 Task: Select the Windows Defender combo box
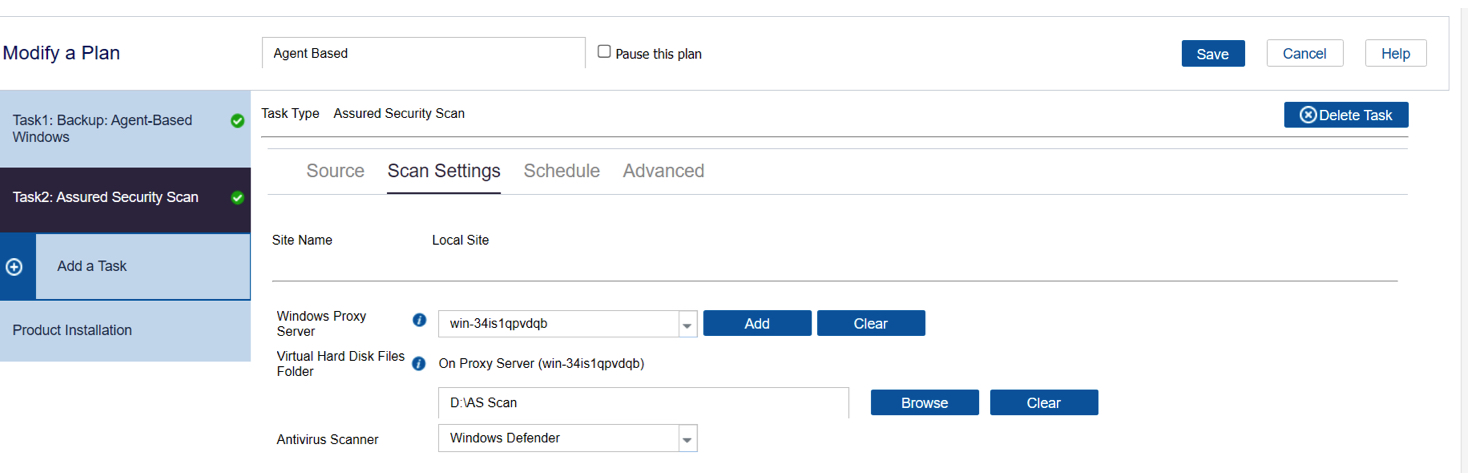pos(568,439)
